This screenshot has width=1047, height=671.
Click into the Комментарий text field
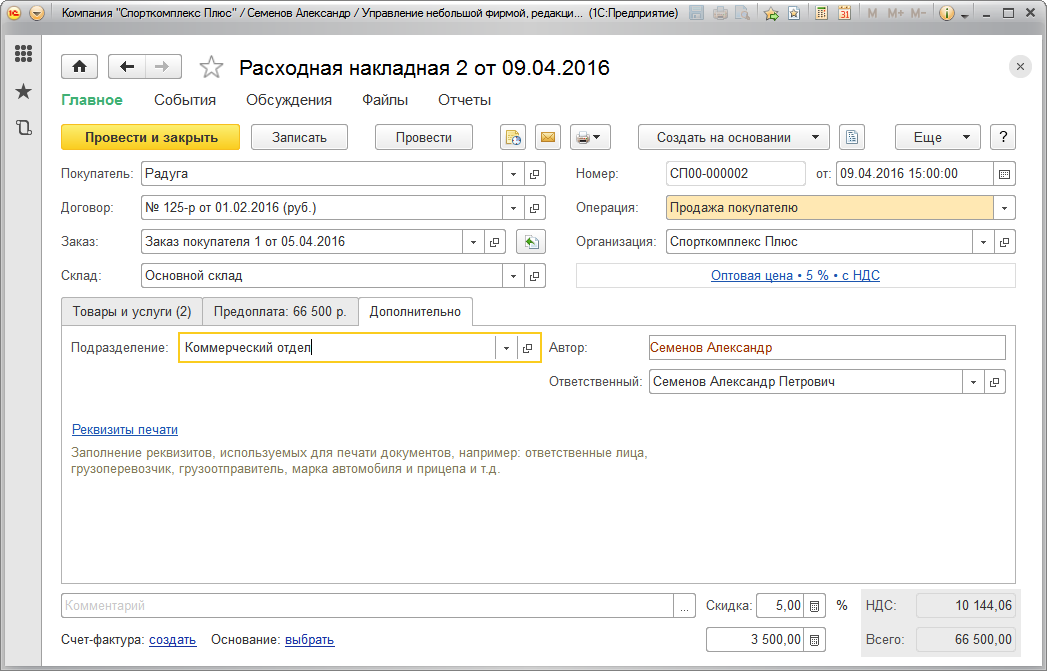click(x=367, y=606)
